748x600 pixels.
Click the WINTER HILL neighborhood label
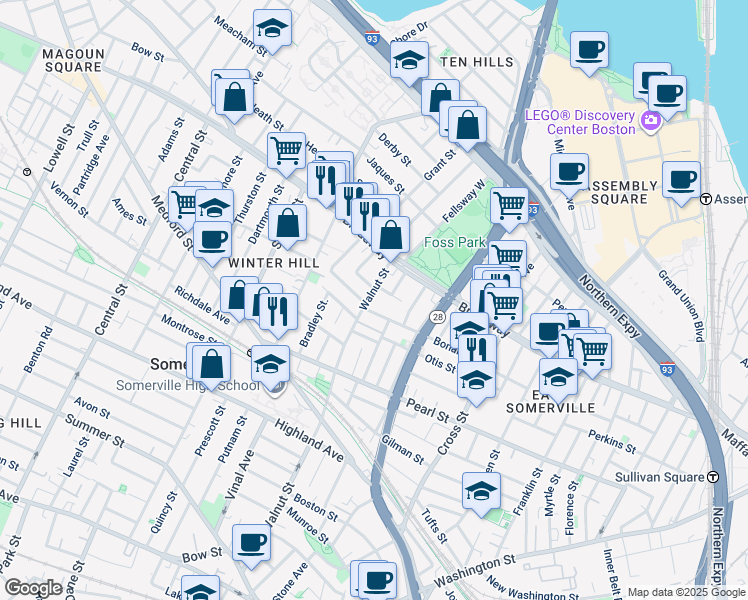[274, 263]
